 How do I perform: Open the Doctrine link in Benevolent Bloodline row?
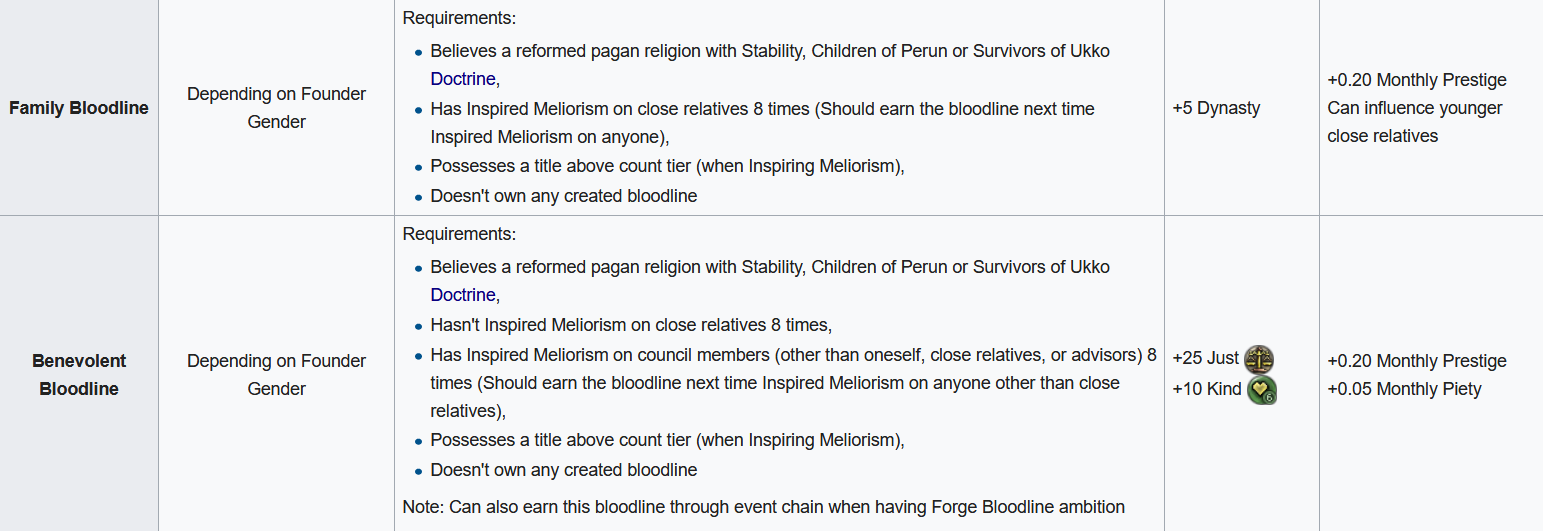(463, 295)
